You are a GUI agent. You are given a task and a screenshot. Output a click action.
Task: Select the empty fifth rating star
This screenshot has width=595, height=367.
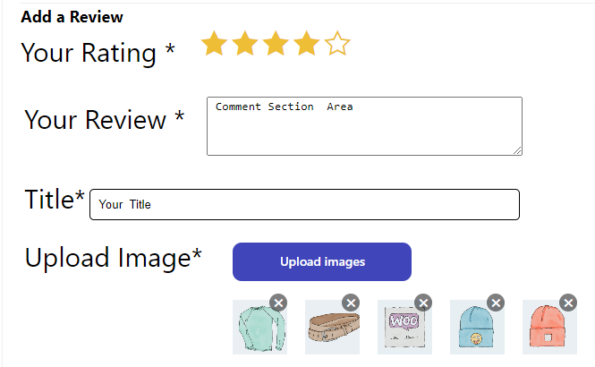point(337,44)
